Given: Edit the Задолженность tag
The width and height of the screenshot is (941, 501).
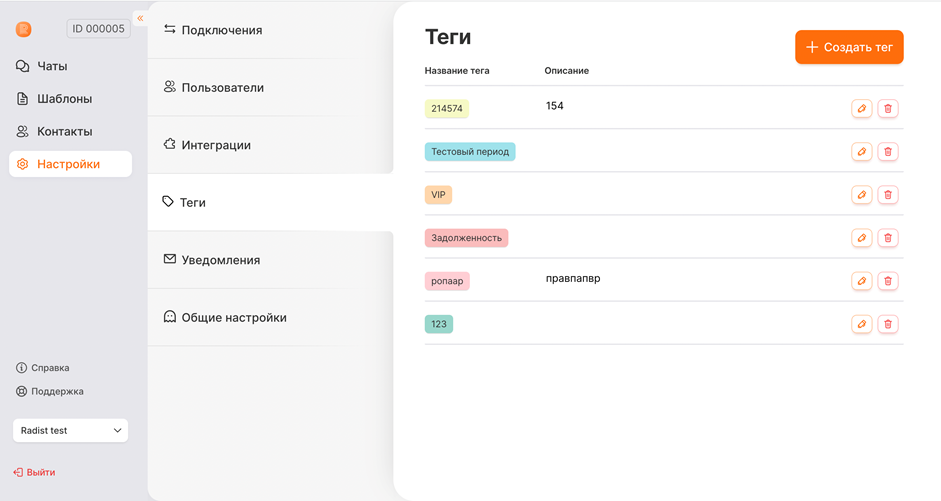Looking at the screenshot, I should click(x=861, y=238).
